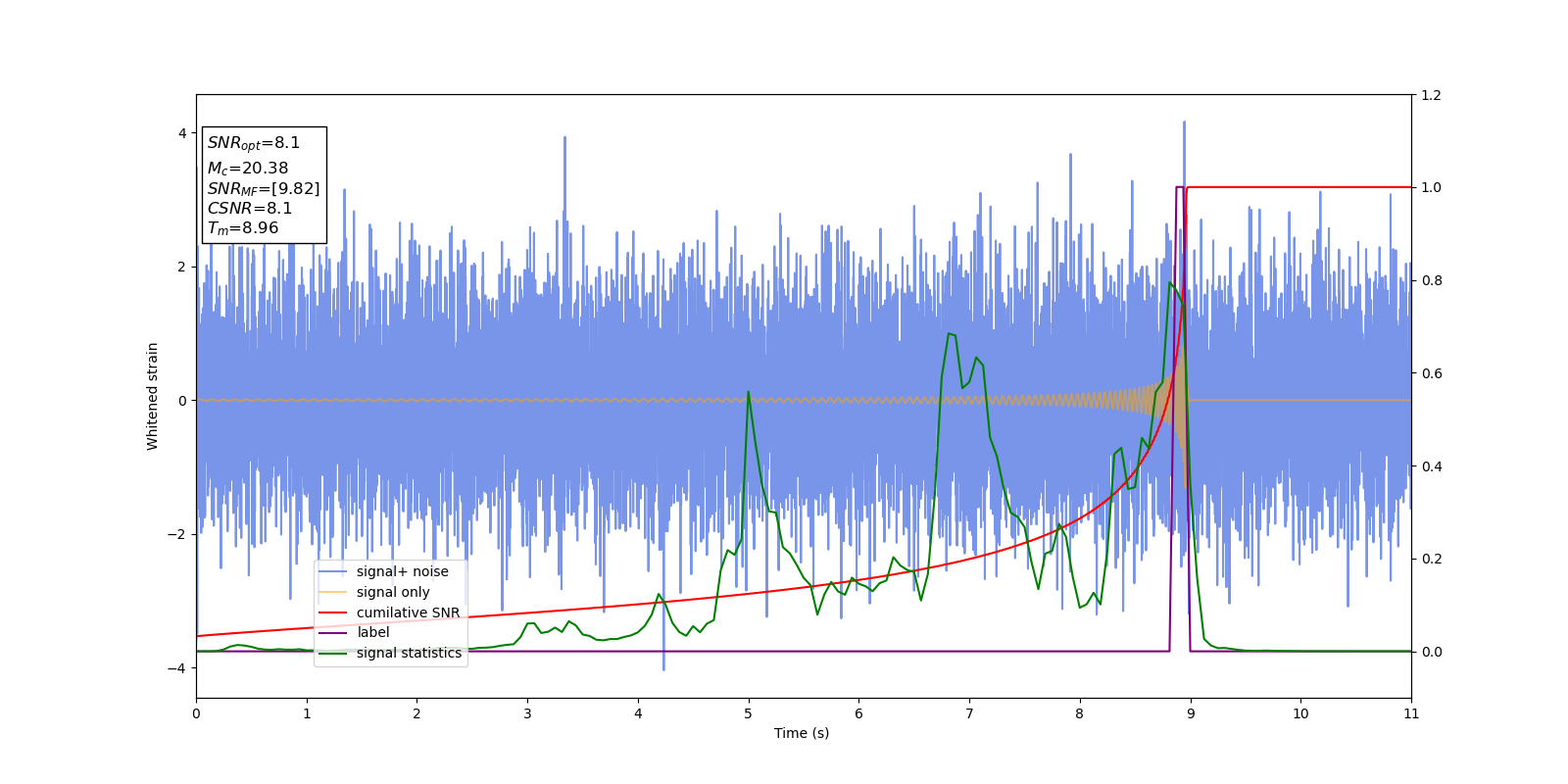Click the 'Whitened strain' y-axis label
Image resolution: width=1568 pixels, height=784 pixels.
153,396
